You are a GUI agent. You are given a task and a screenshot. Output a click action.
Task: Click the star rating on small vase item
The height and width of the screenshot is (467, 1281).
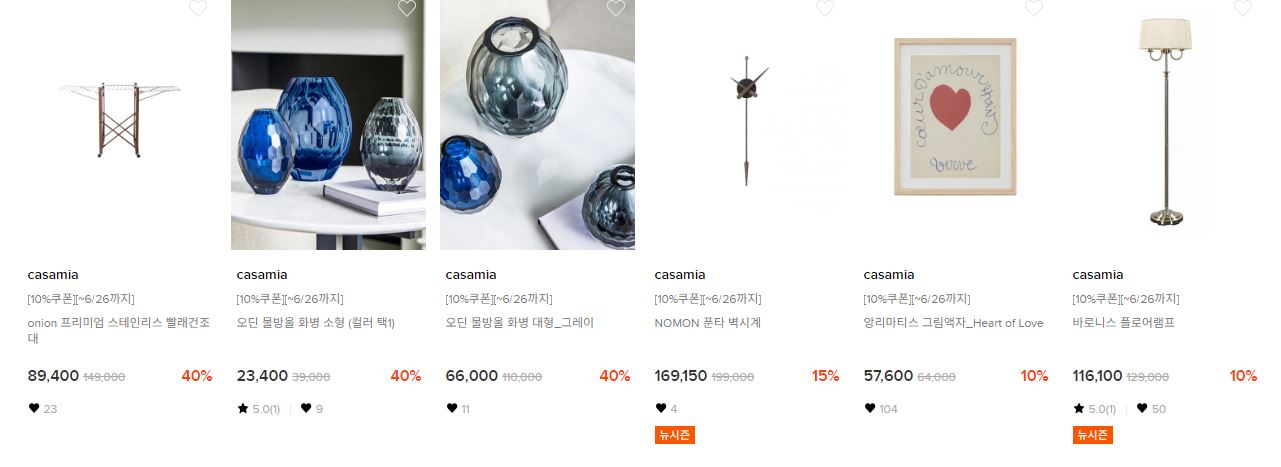point(258,408)
